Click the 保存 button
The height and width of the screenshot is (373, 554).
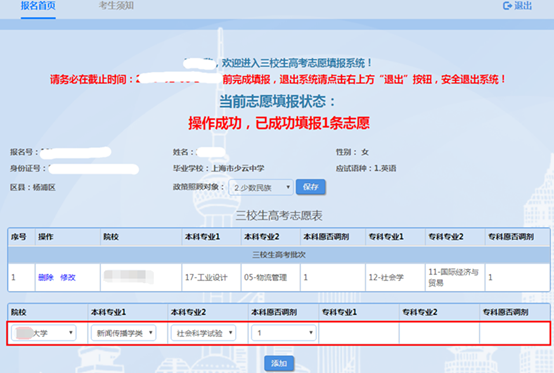311,187
